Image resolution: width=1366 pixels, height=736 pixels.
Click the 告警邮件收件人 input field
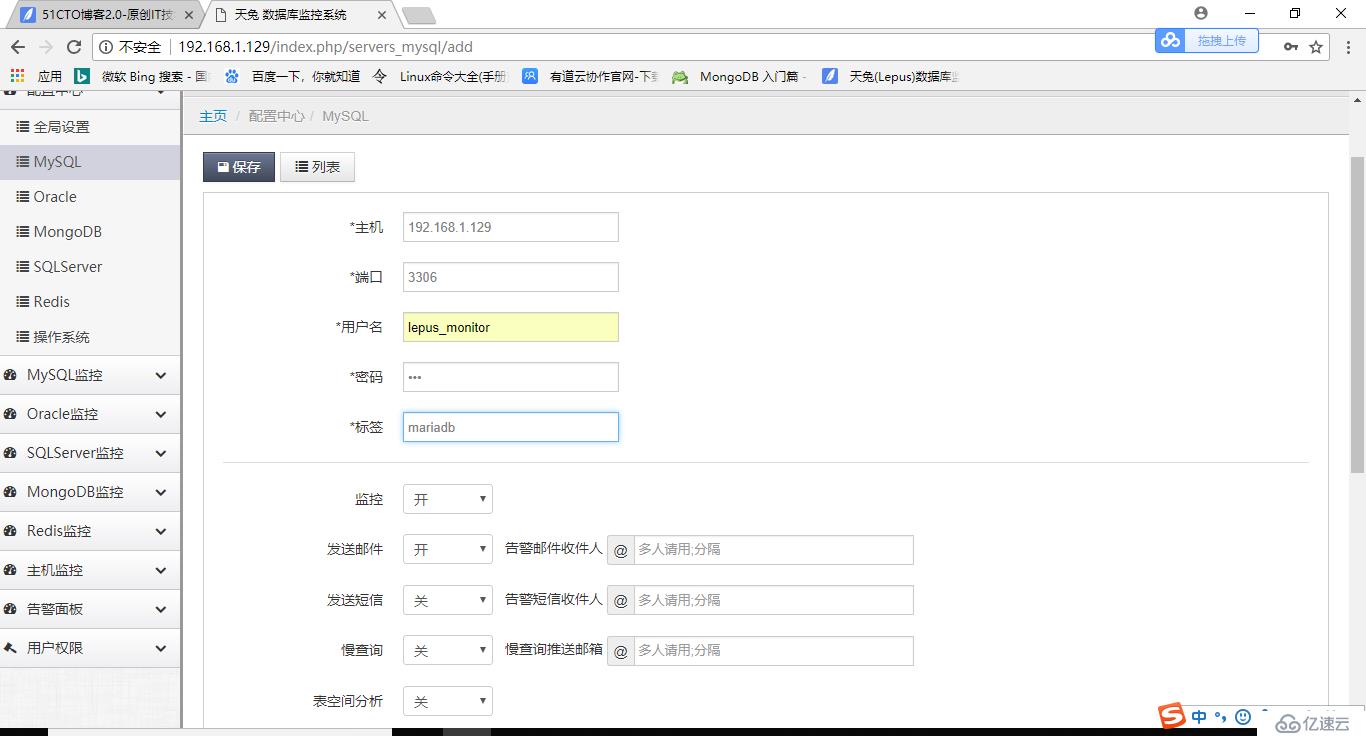point(774,550)
